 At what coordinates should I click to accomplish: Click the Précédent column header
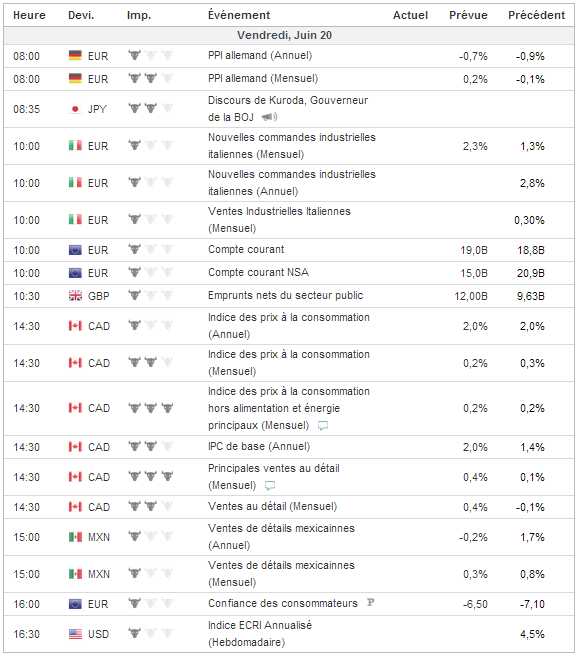click(536, 15)
